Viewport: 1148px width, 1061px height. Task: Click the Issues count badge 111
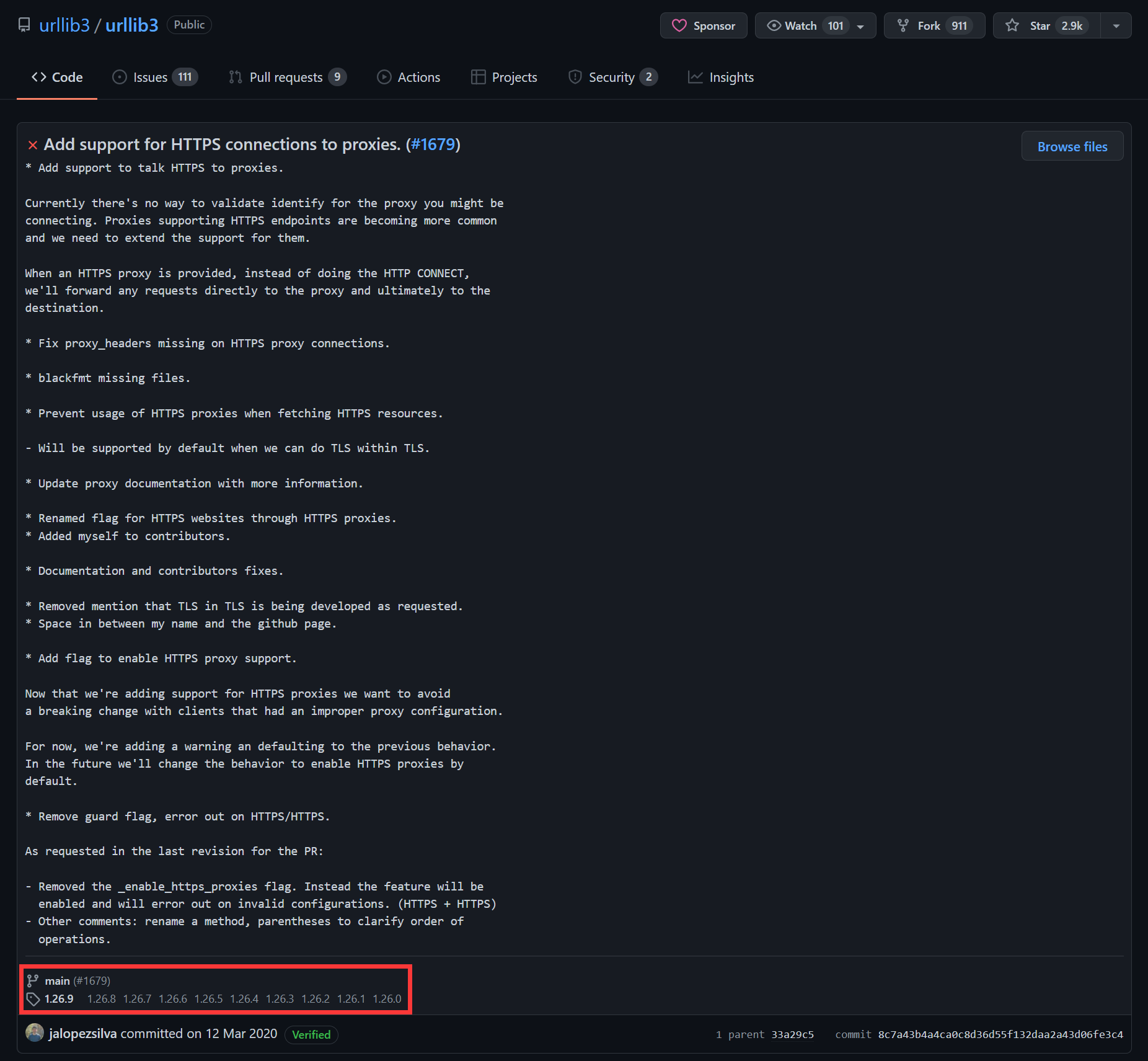(x=185, y=77)
